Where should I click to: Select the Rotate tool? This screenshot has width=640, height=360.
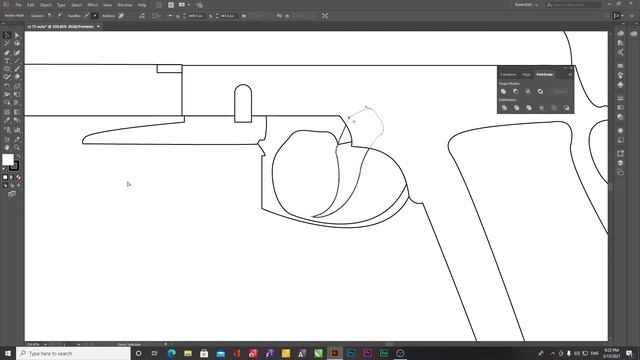7,86
